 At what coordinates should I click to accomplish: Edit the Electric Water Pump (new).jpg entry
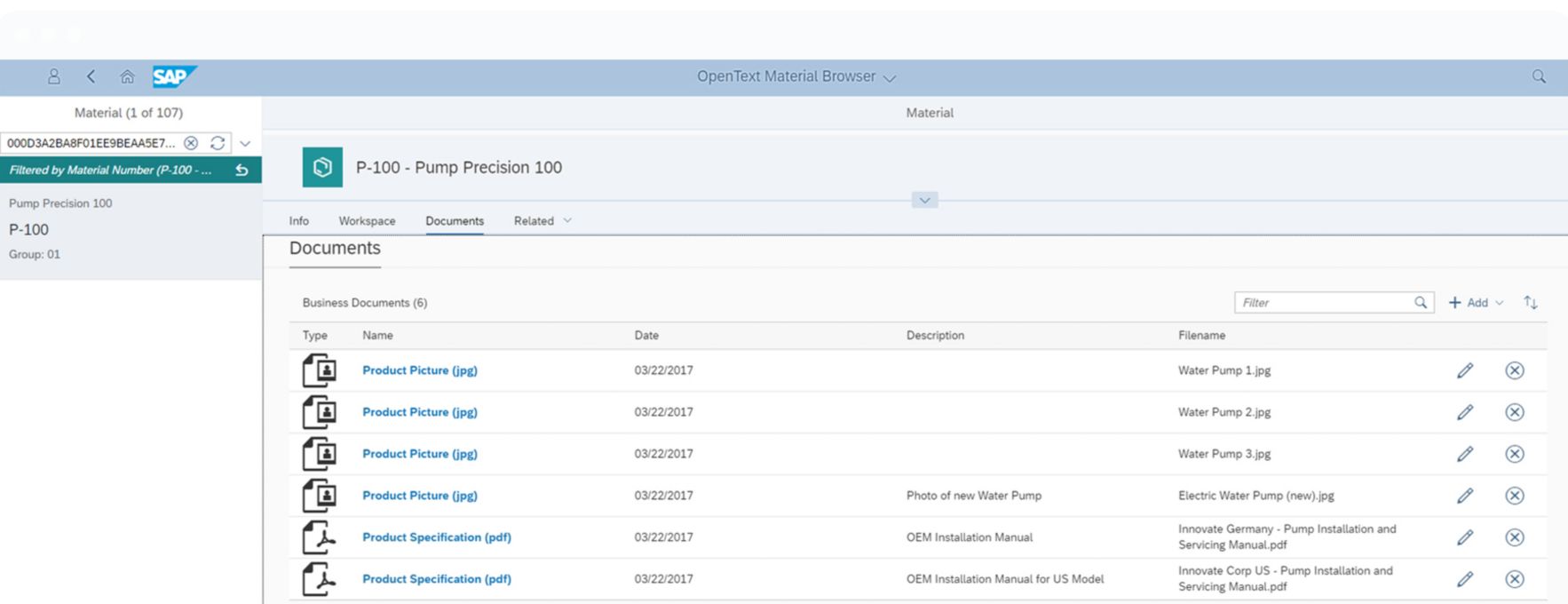coord(1465,496)
